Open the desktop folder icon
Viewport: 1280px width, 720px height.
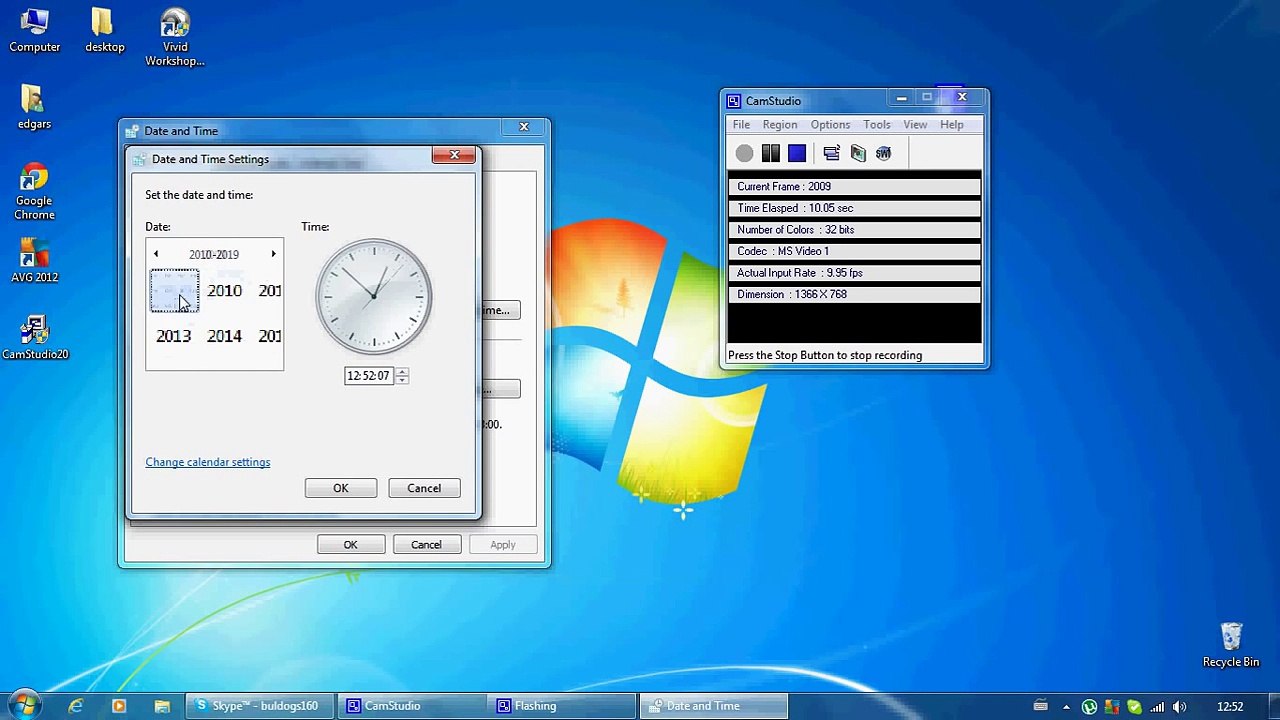[x=104, y=31]
